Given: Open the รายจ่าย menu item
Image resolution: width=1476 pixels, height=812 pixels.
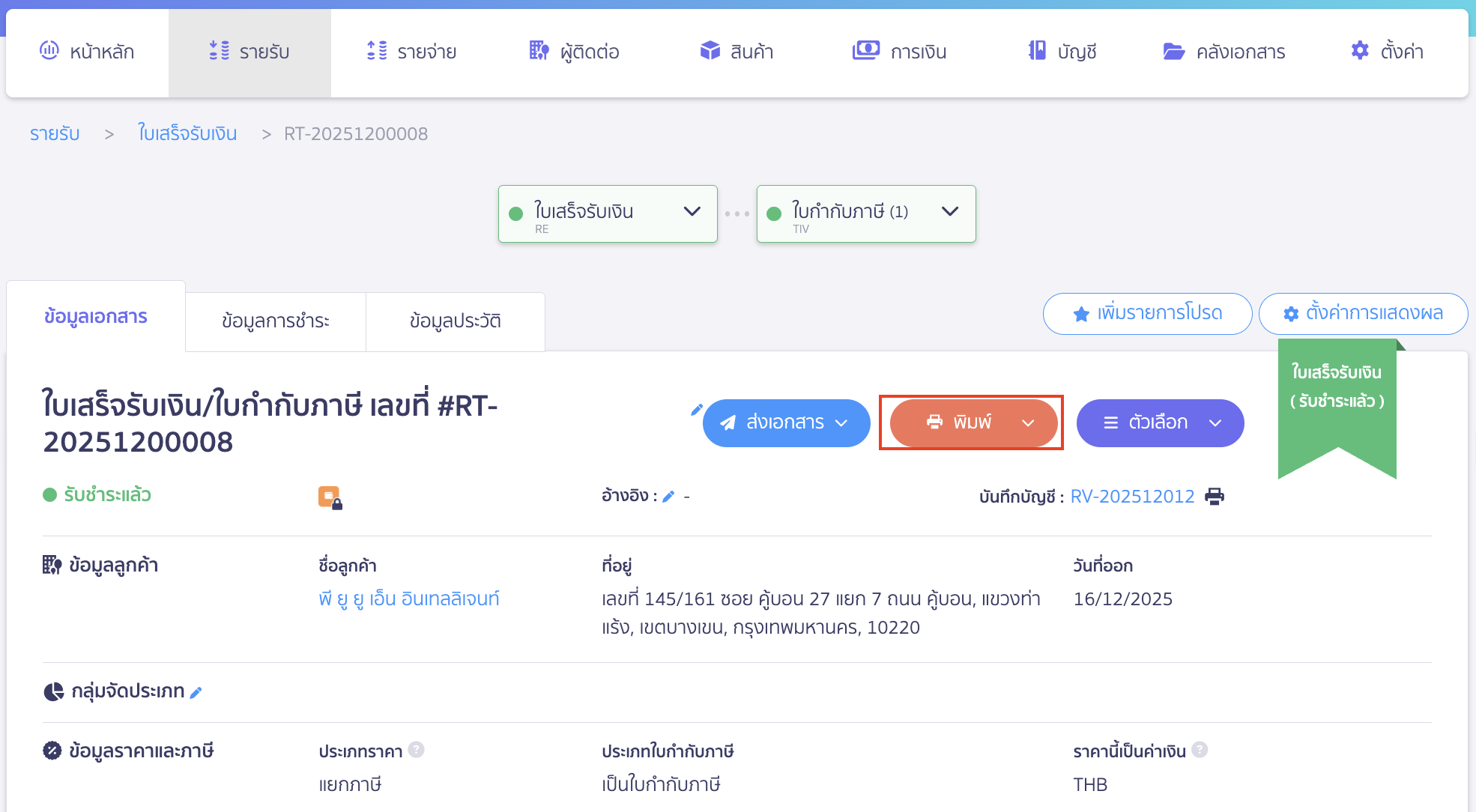Looking at the screenshot, I should pos(411,50).
